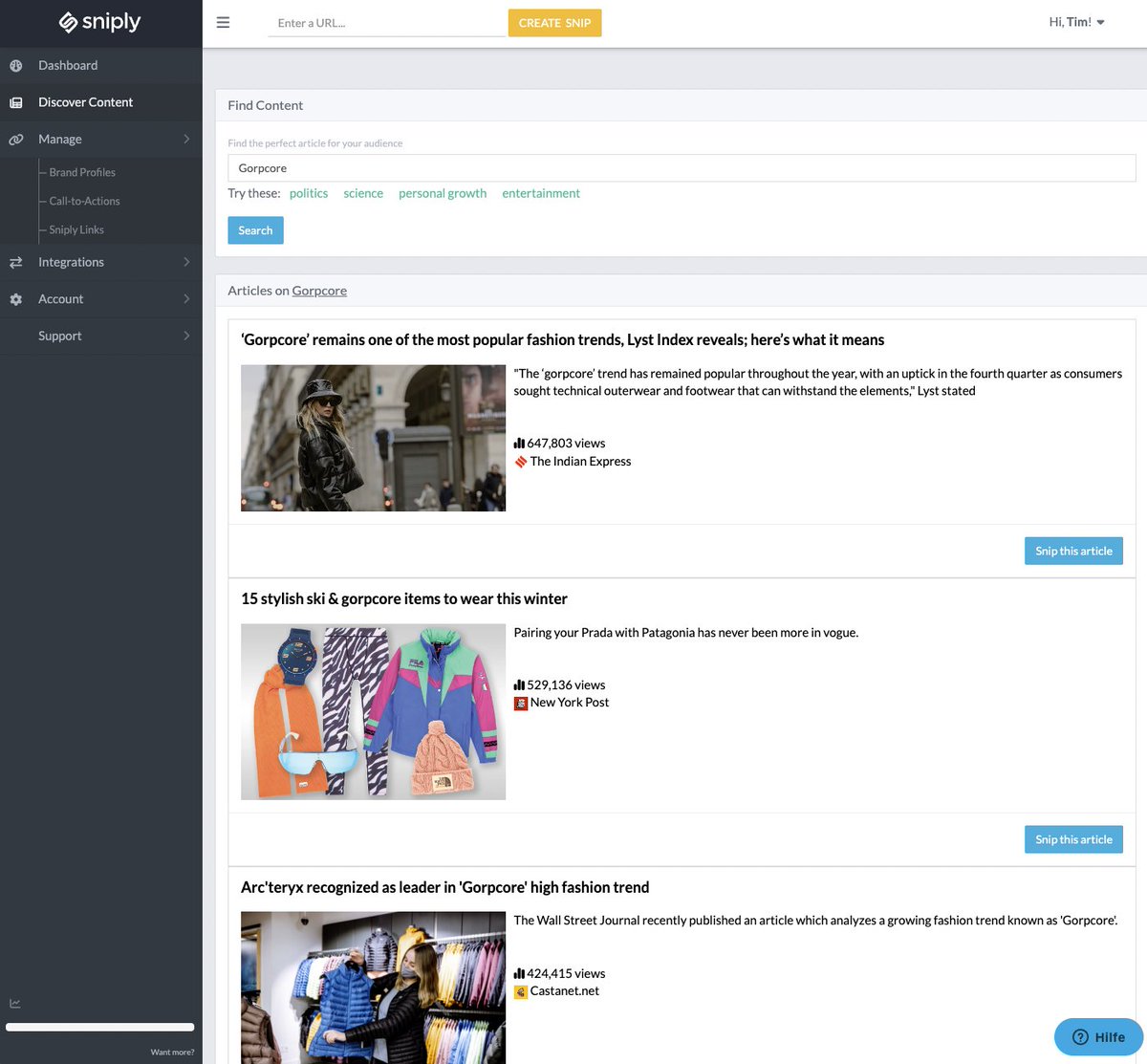Click the question mark icon in Hilfe
Viewport: 1147px width, 1064px height.
1080,1037
